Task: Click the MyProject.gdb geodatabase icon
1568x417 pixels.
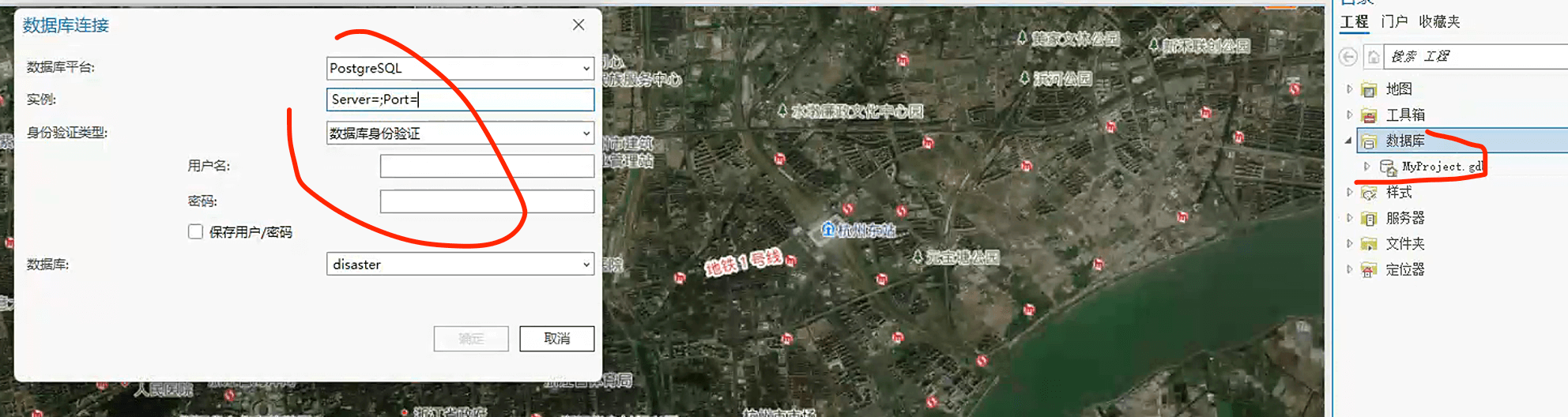Action: 1388,167
